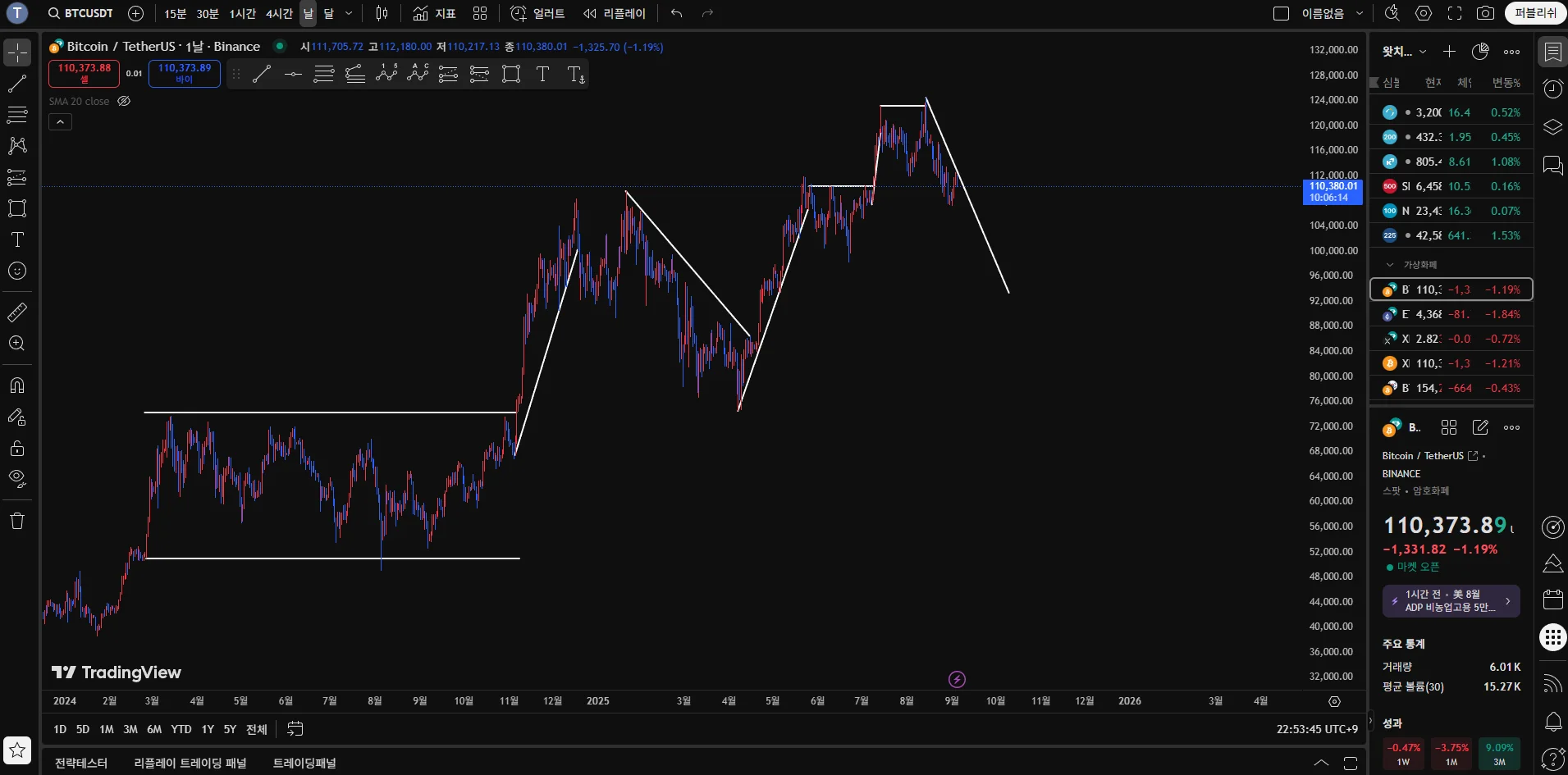Set the chart range to YTD
Image resolution: width=1568 pixels, height=775 pixels.
pos(181,729)
